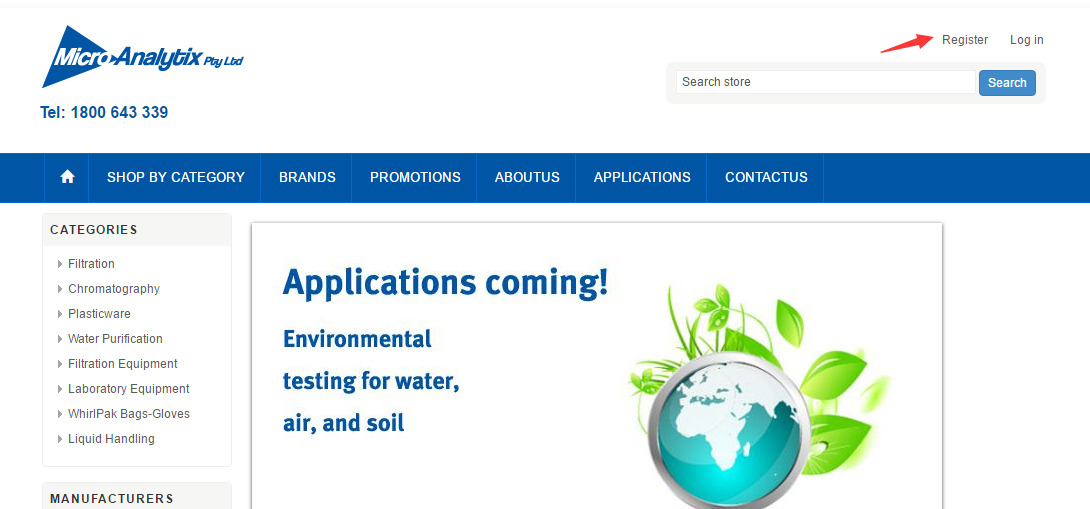Click the blue Search button
The height and width of the screenshot is (509, 1090).
[x=1007, y=83]
